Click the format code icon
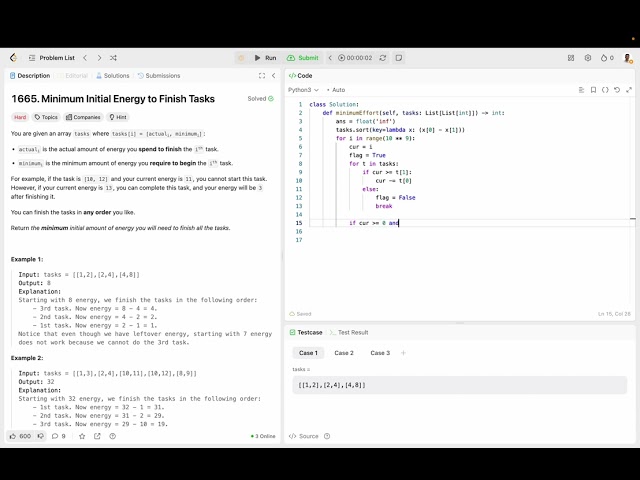640x480 pixels. pos(581,90)
